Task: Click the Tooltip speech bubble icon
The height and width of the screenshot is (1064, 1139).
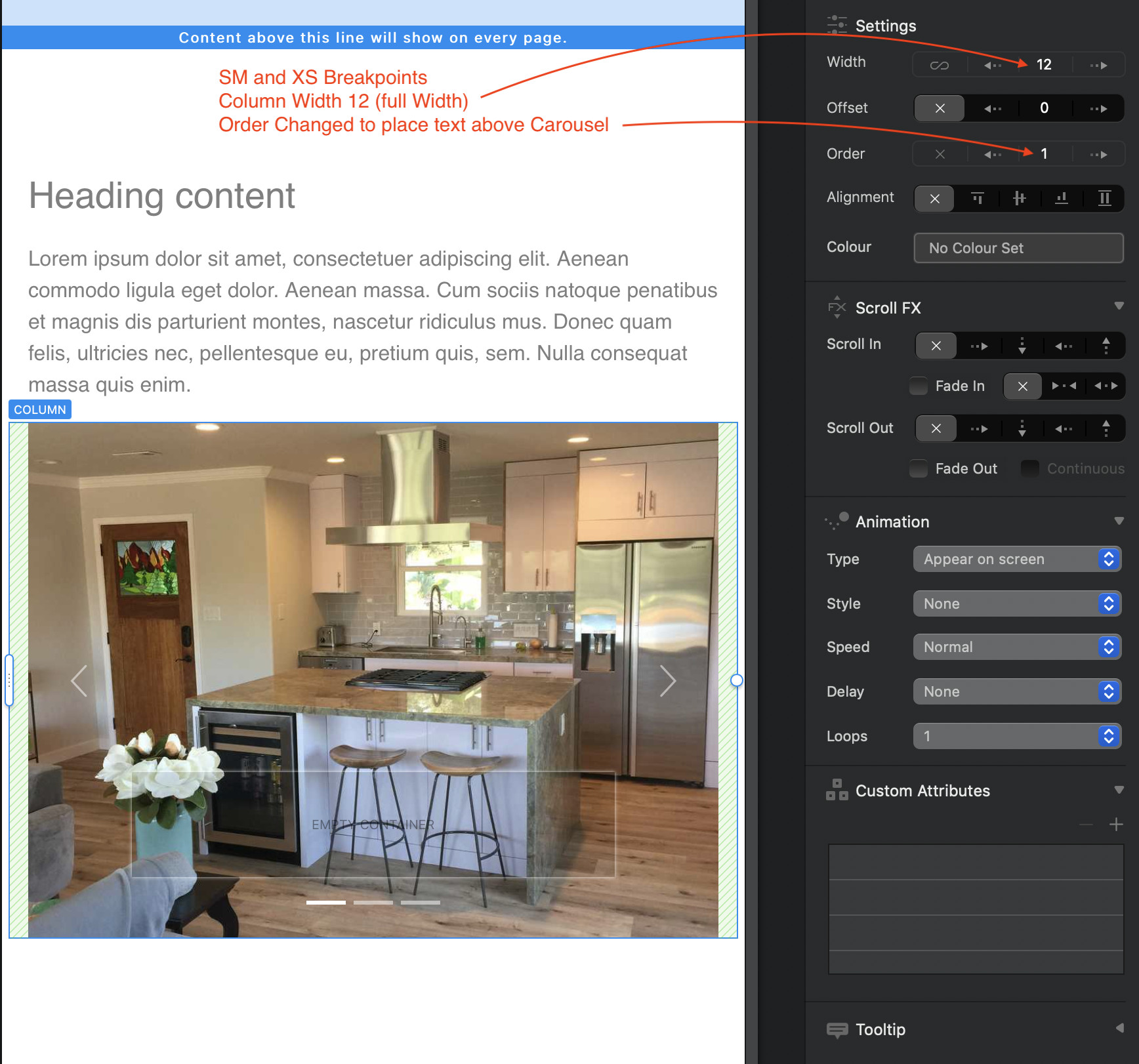Action: (838, 1029)
